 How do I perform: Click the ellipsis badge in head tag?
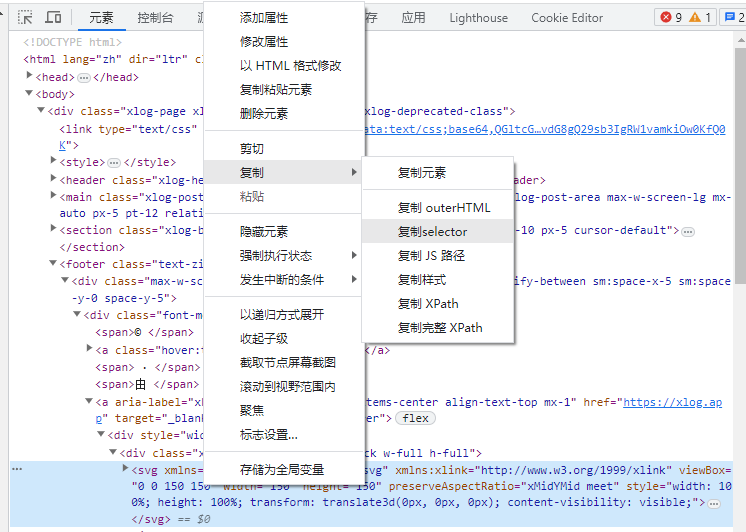click(x=84, y=77)
